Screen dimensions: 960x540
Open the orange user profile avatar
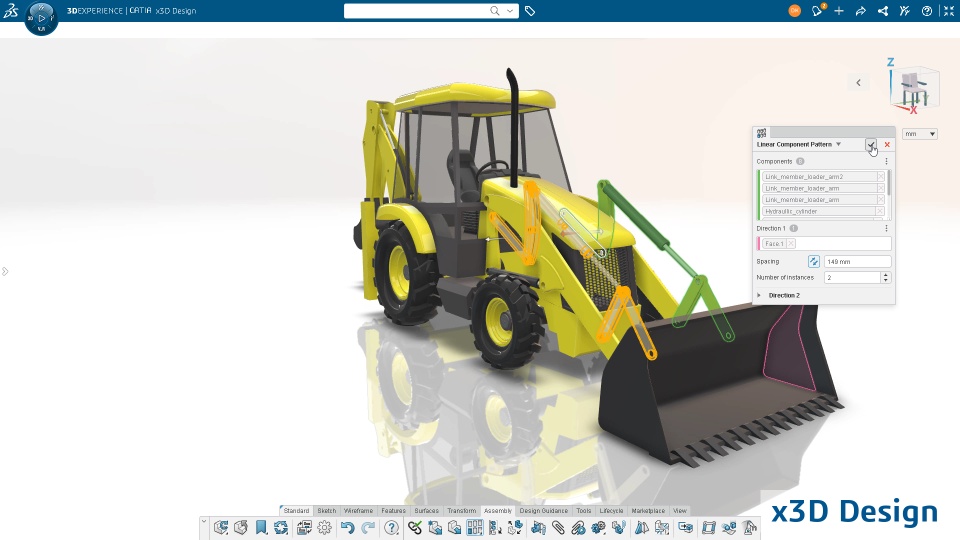click(794, 11)
